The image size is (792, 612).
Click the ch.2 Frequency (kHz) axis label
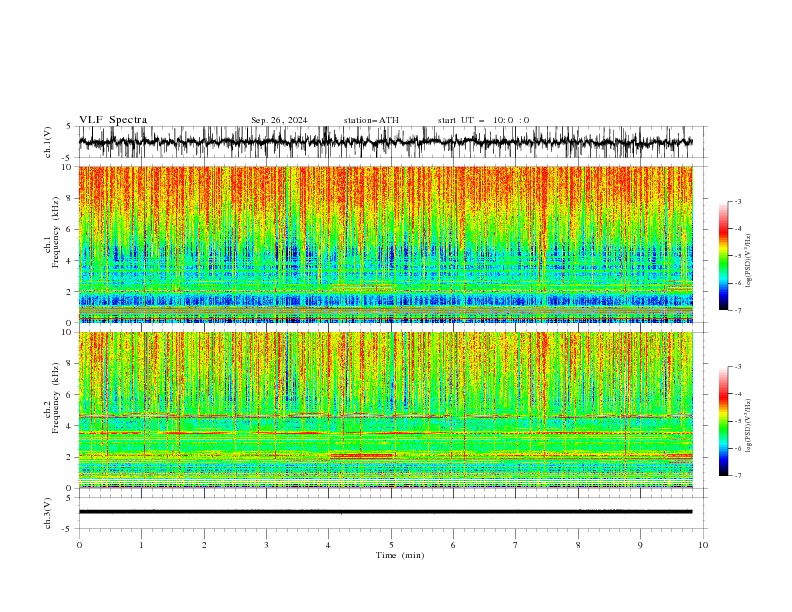tap(52, 398)
